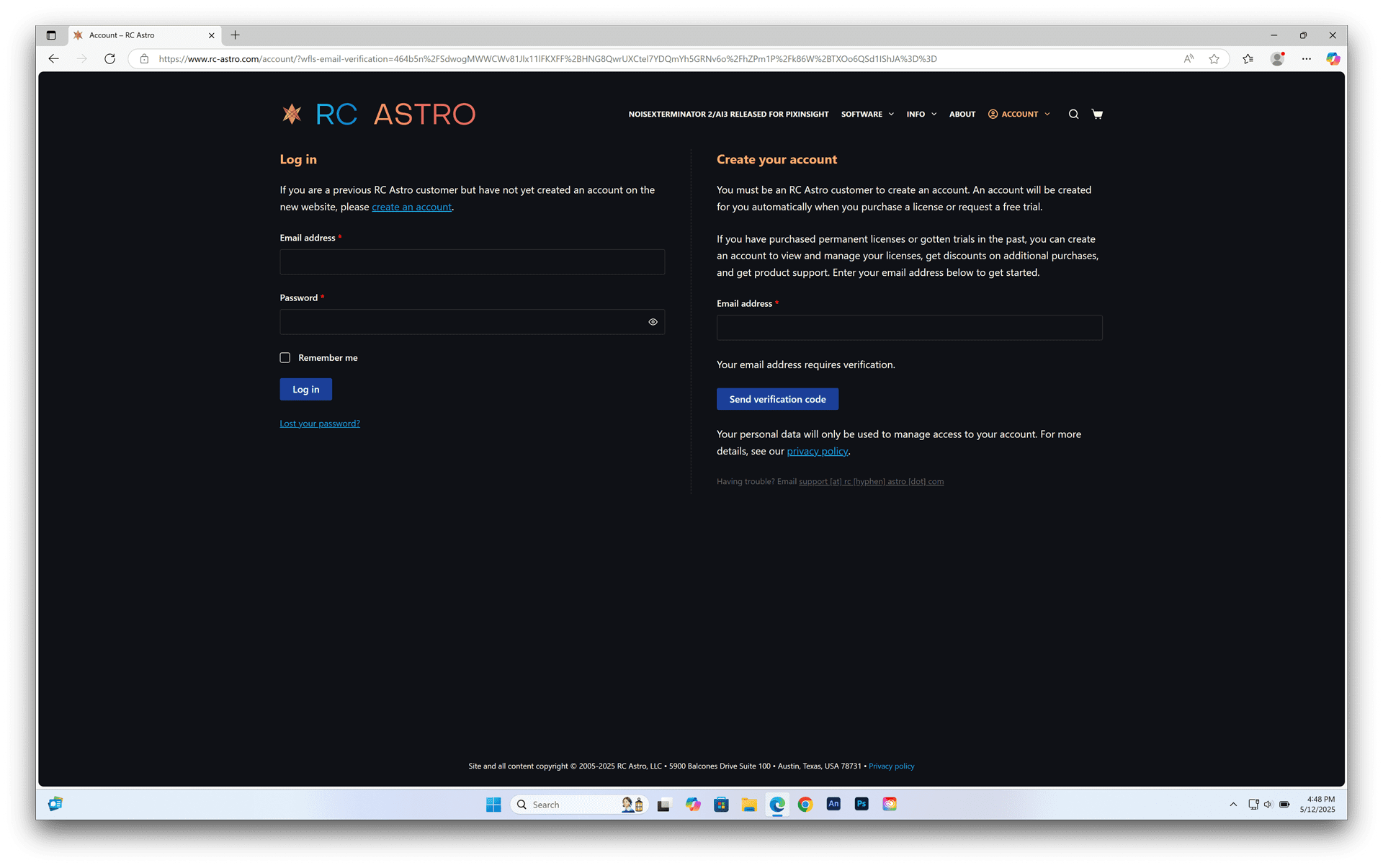This screenshot has width=1383, height=868.
Task: Open the Favorites list icon
Action: (x=1248, y=58)
